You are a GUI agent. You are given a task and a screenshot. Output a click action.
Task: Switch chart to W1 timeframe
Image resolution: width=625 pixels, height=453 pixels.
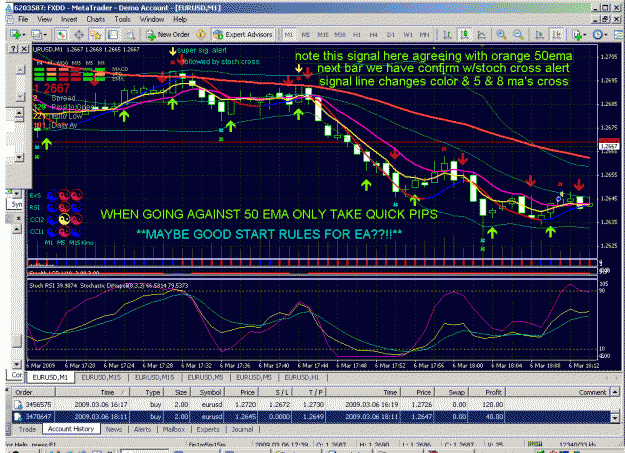[408, 35]
